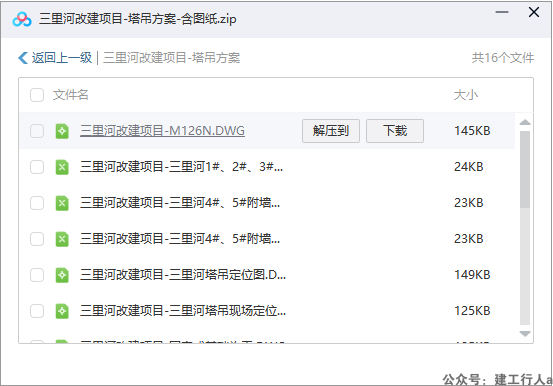Check the box for 三里河改建项目-M126N.DWG
The image size is (553, 386).
point(37,131)
